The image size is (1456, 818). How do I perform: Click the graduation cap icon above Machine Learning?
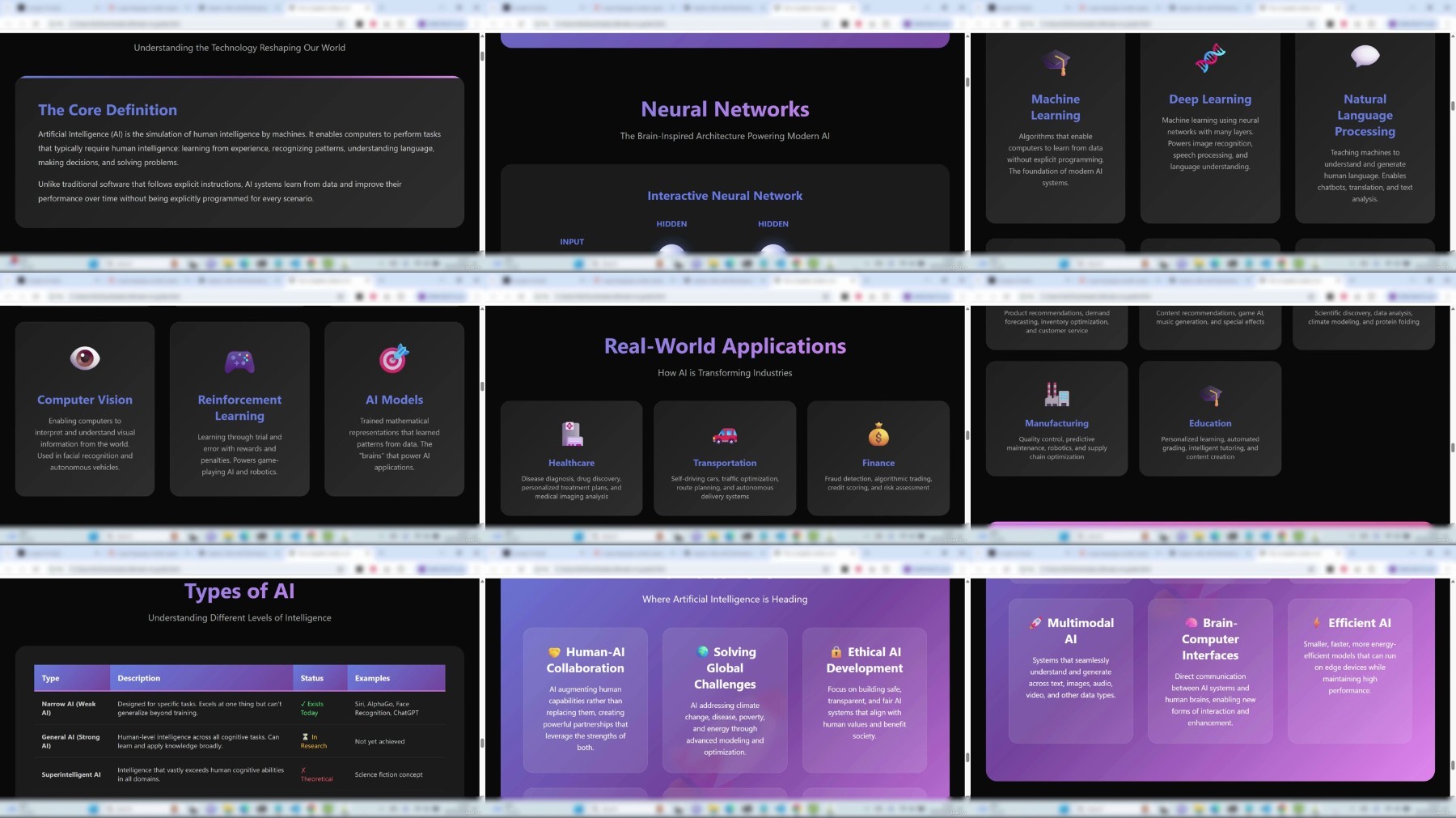coord(1056,62)
